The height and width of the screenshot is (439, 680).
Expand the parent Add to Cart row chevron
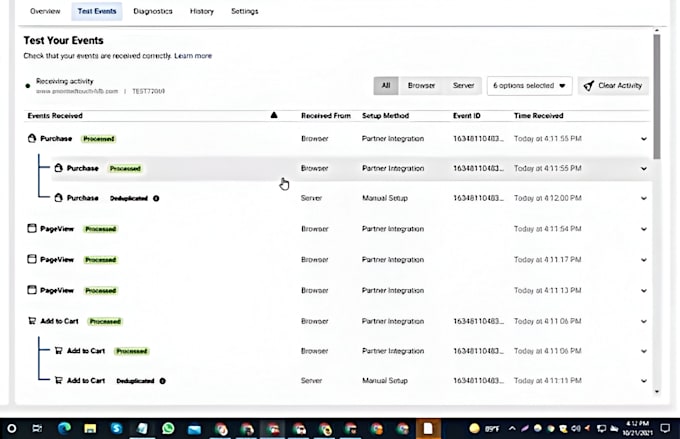click(644, 321)
